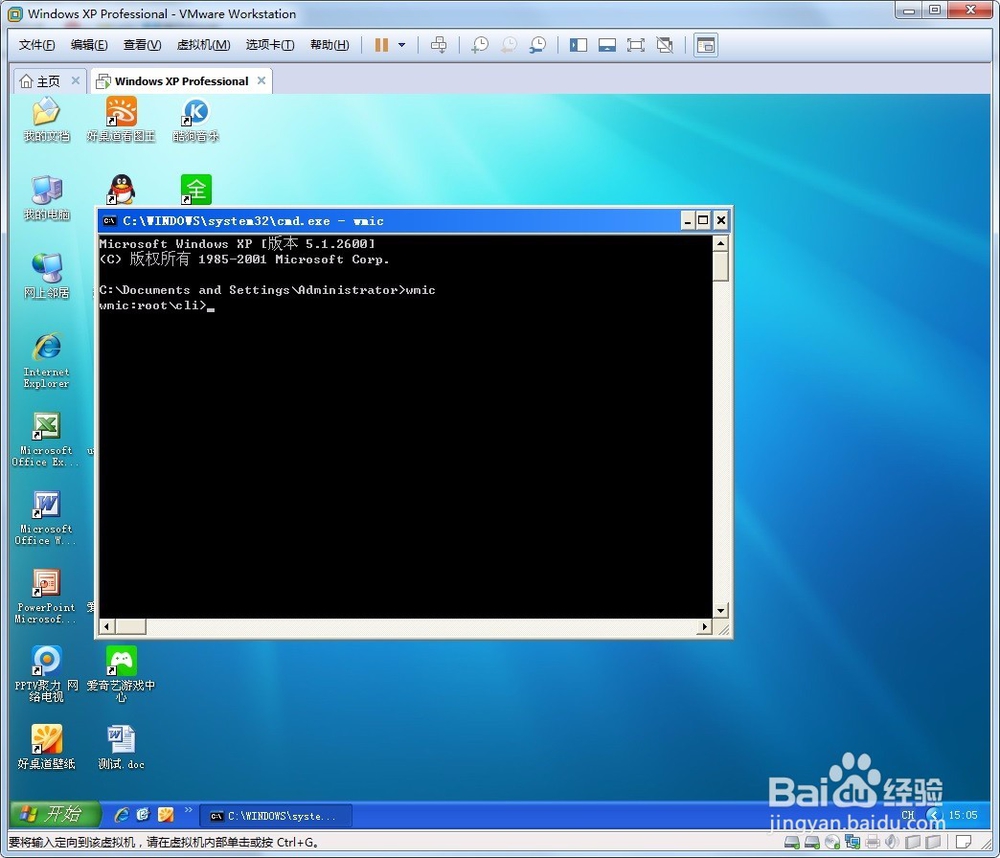This screenshot has height=858, width=1000.
Task: Select 网上邻居 desktop icon
Action: [46, 276]
